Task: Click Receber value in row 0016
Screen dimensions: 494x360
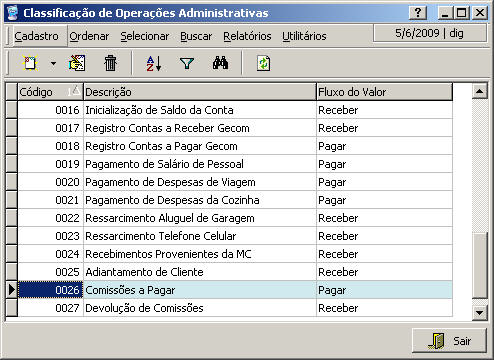Action: pyautogui.click(x=384, y=110)
